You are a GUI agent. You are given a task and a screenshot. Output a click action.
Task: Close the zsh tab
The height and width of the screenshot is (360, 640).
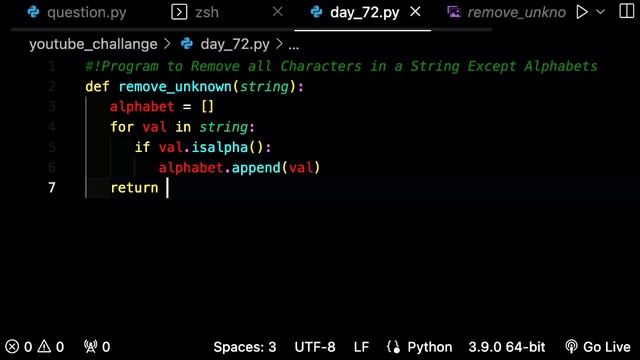coord(278,12)
